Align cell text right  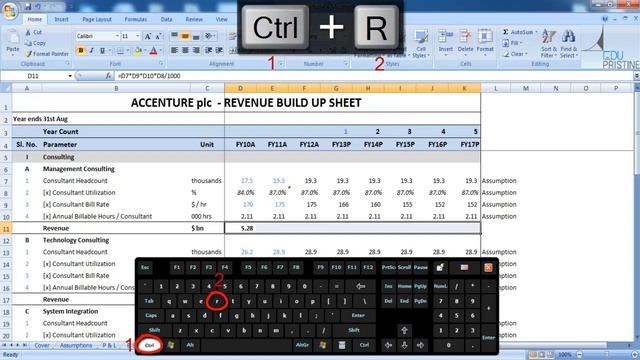click(196, 50)
